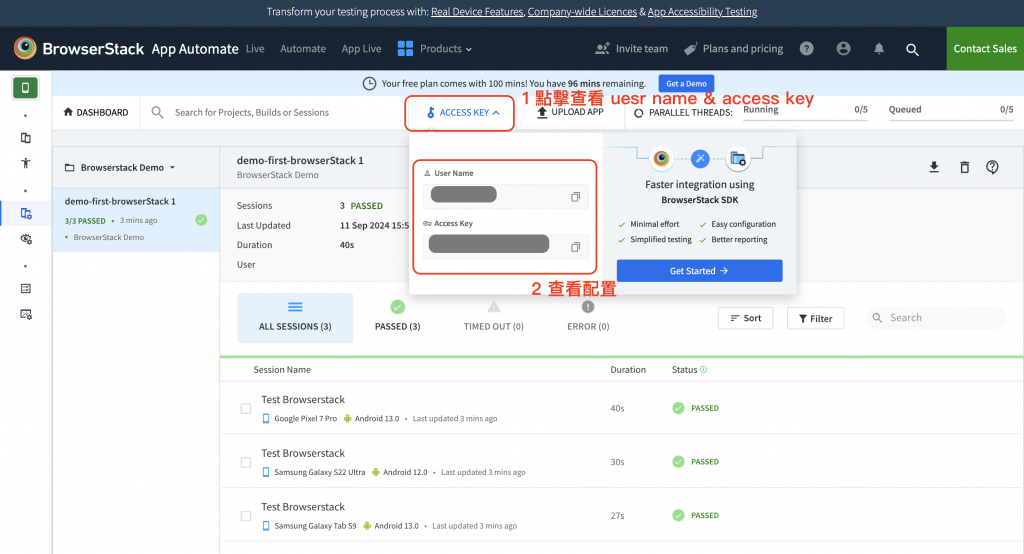Select the highlighted App Automate sidebar icon
Image resolution: width=1024 pixels, height=554 pixels.
25,214
